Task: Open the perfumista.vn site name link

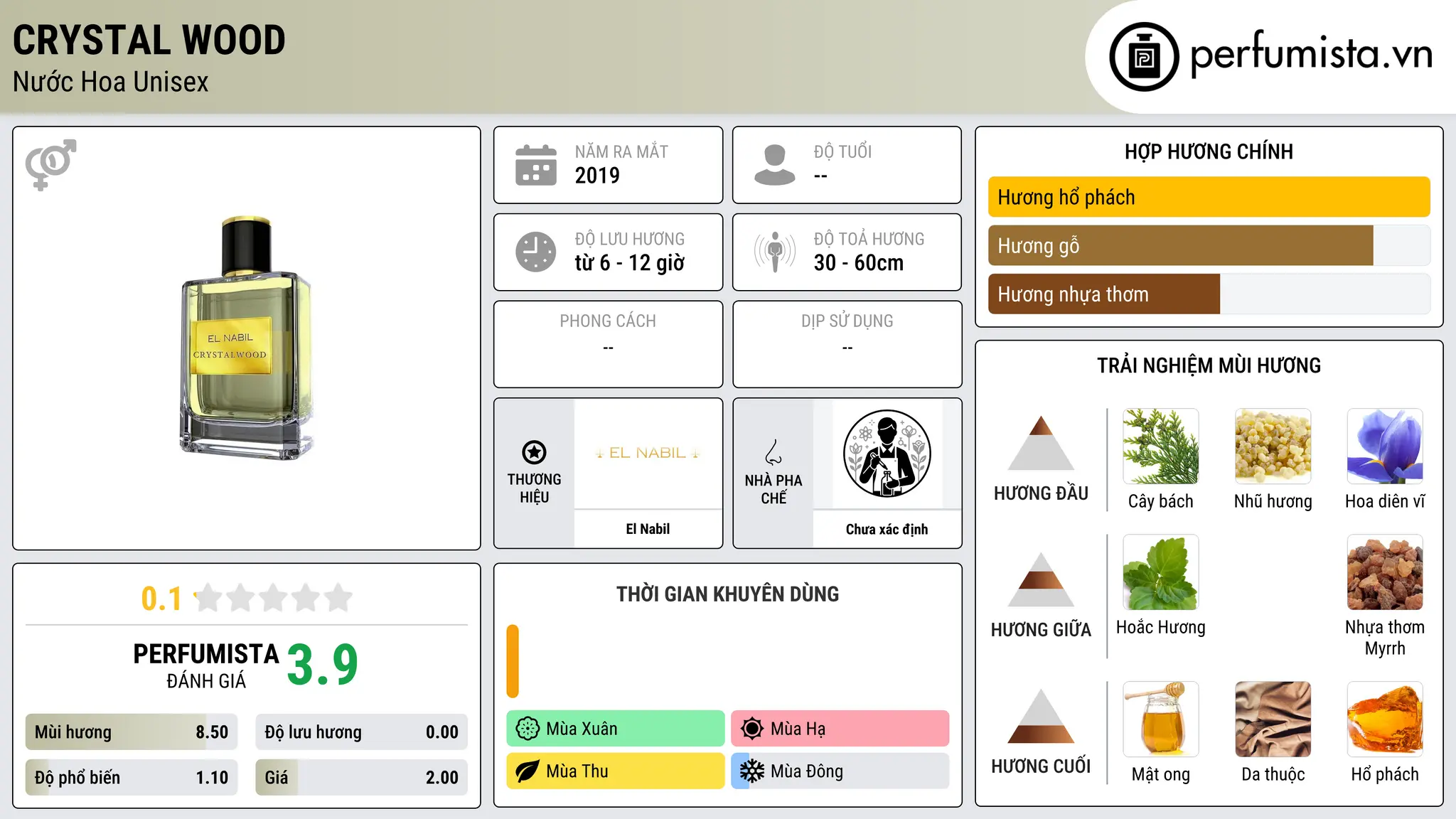Action: [x=1312, y=54]
